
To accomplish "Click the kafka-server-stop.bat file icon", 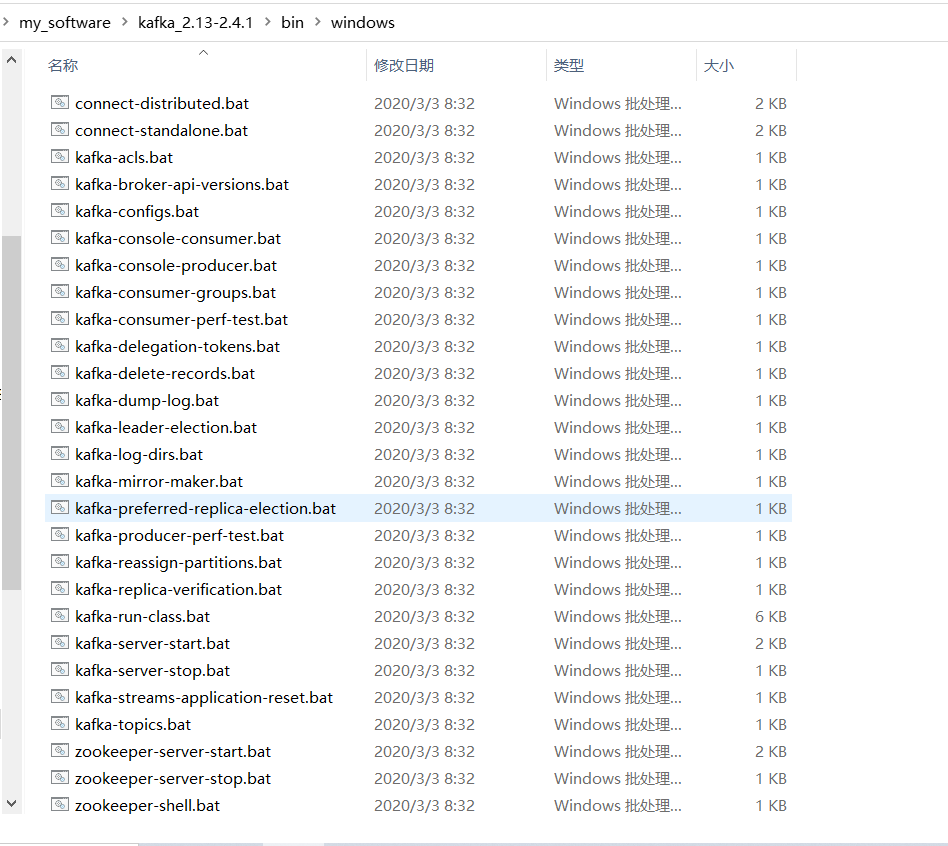I will pos(59,669).
